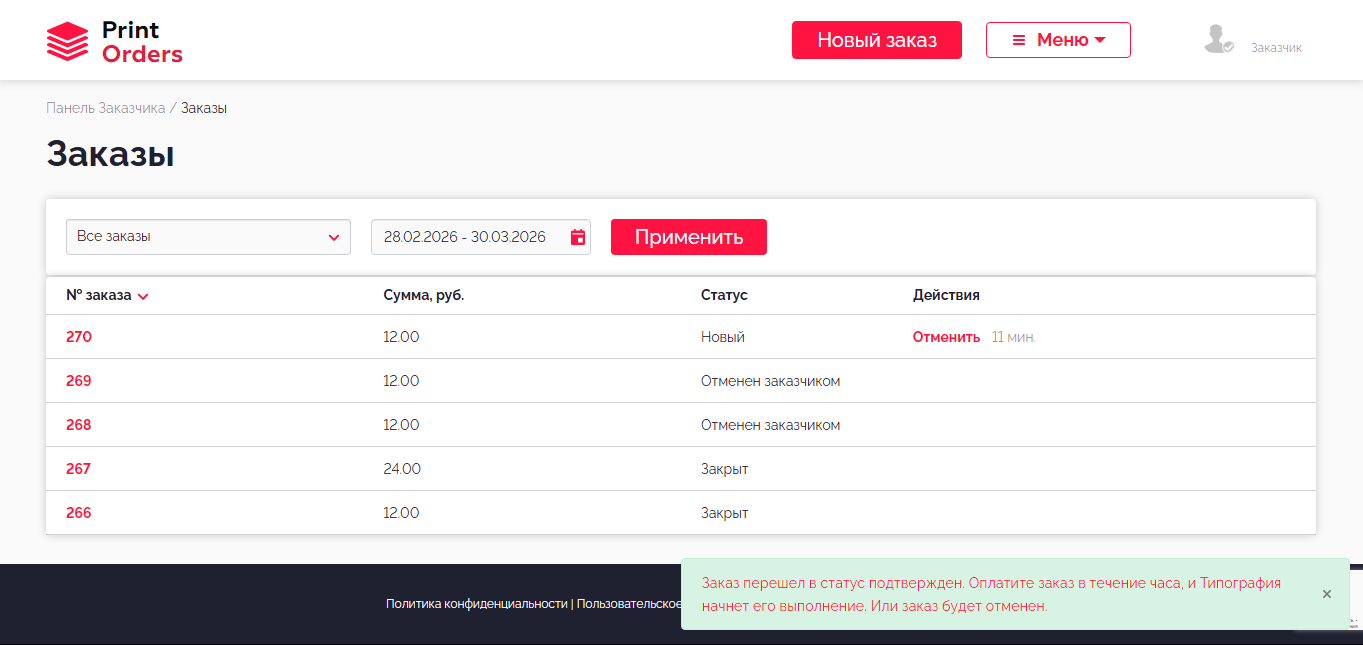Go to Панель Заказчика breadcrumb
This screenshot has height=645, width=1363.
(x=105, y=108)
